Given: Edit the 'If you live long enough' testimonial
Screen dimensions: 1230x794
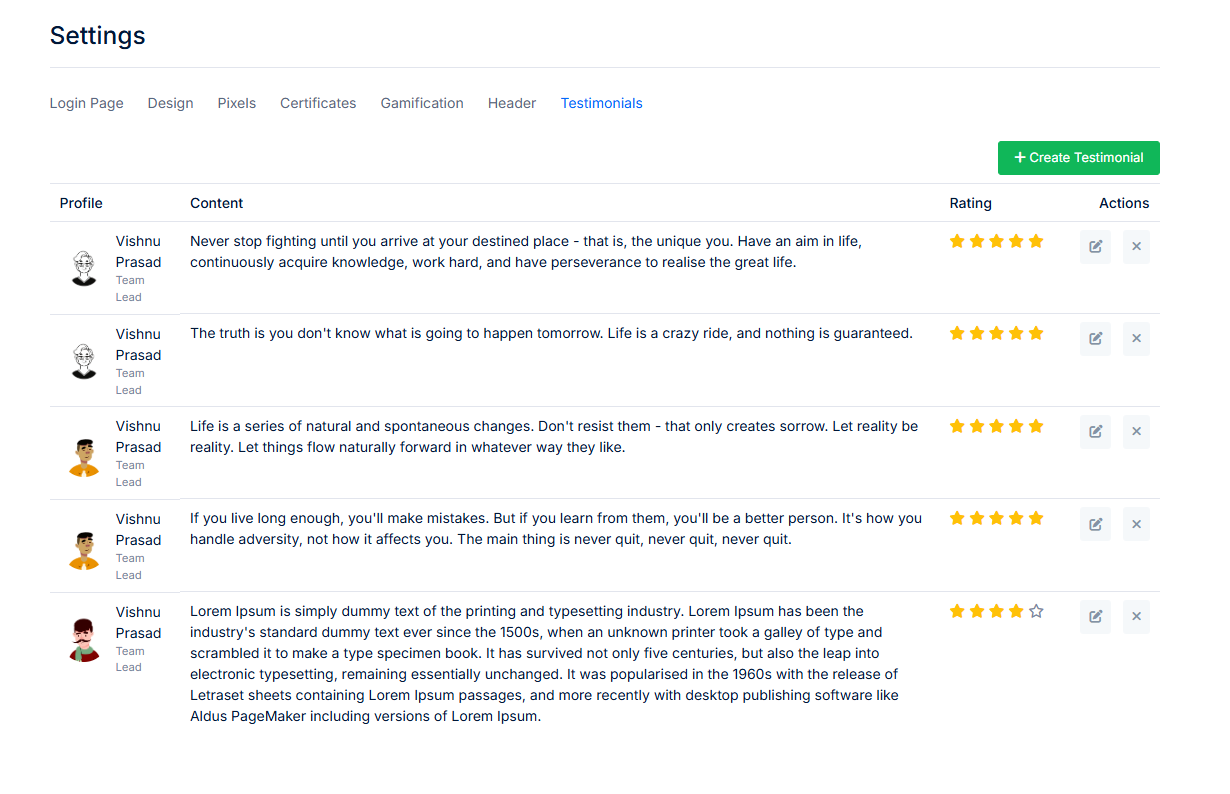Looking at the screenshot, I should (x=1095, y=524).
